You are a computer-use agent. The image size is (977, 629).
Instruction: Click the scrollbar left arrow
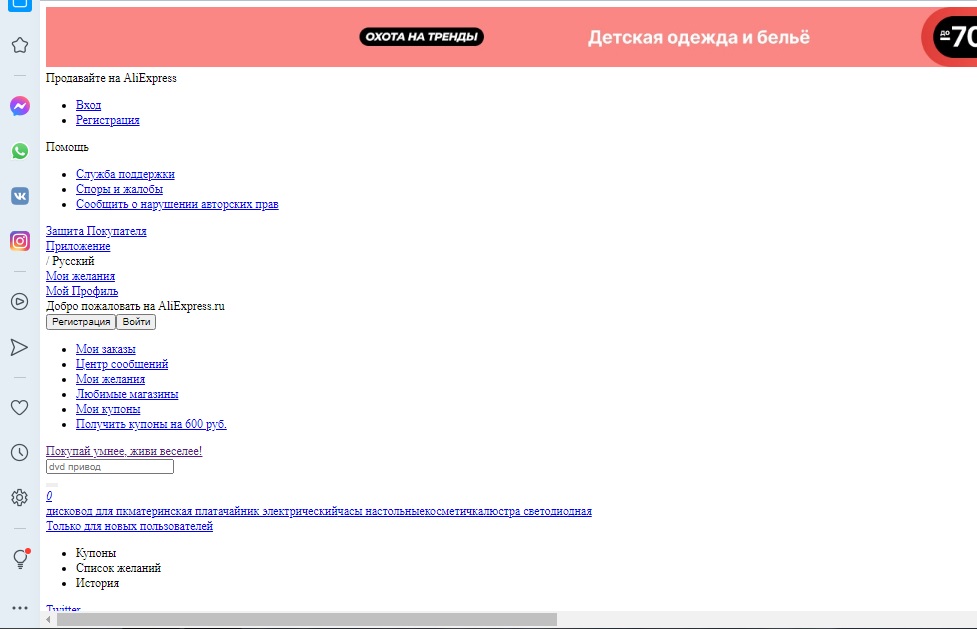[49, 620]
